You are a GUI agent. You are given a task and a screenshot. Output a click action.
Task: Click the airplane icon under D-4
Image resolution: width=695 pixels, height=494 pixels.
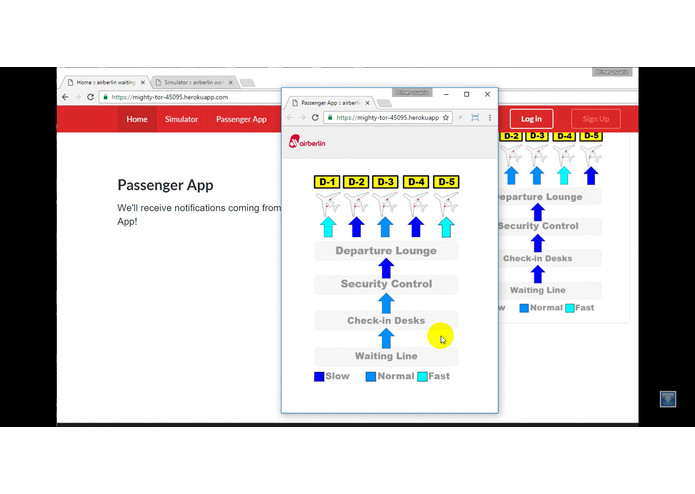416,203
